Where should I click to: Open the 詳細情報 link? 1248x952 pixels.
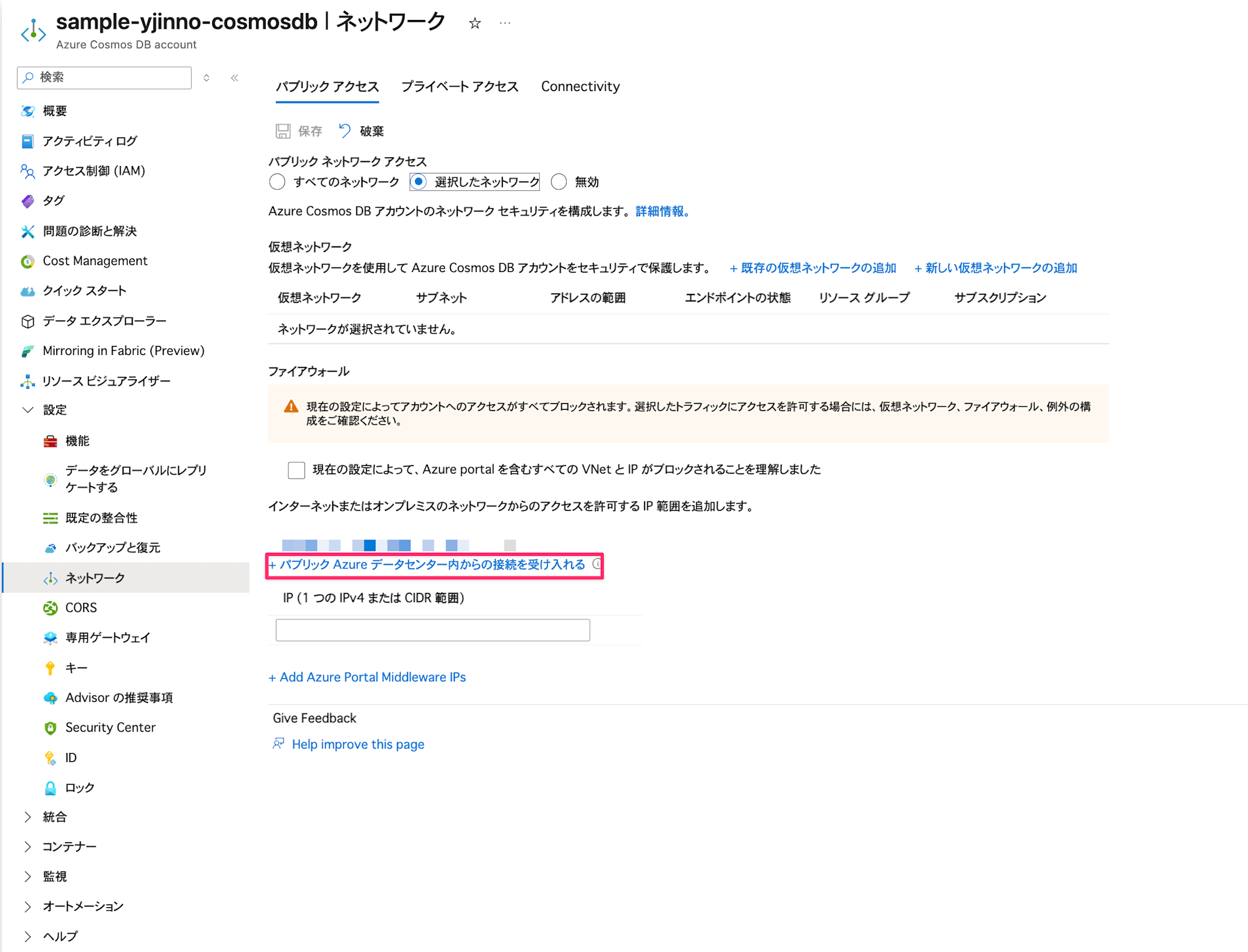[662, 211]
